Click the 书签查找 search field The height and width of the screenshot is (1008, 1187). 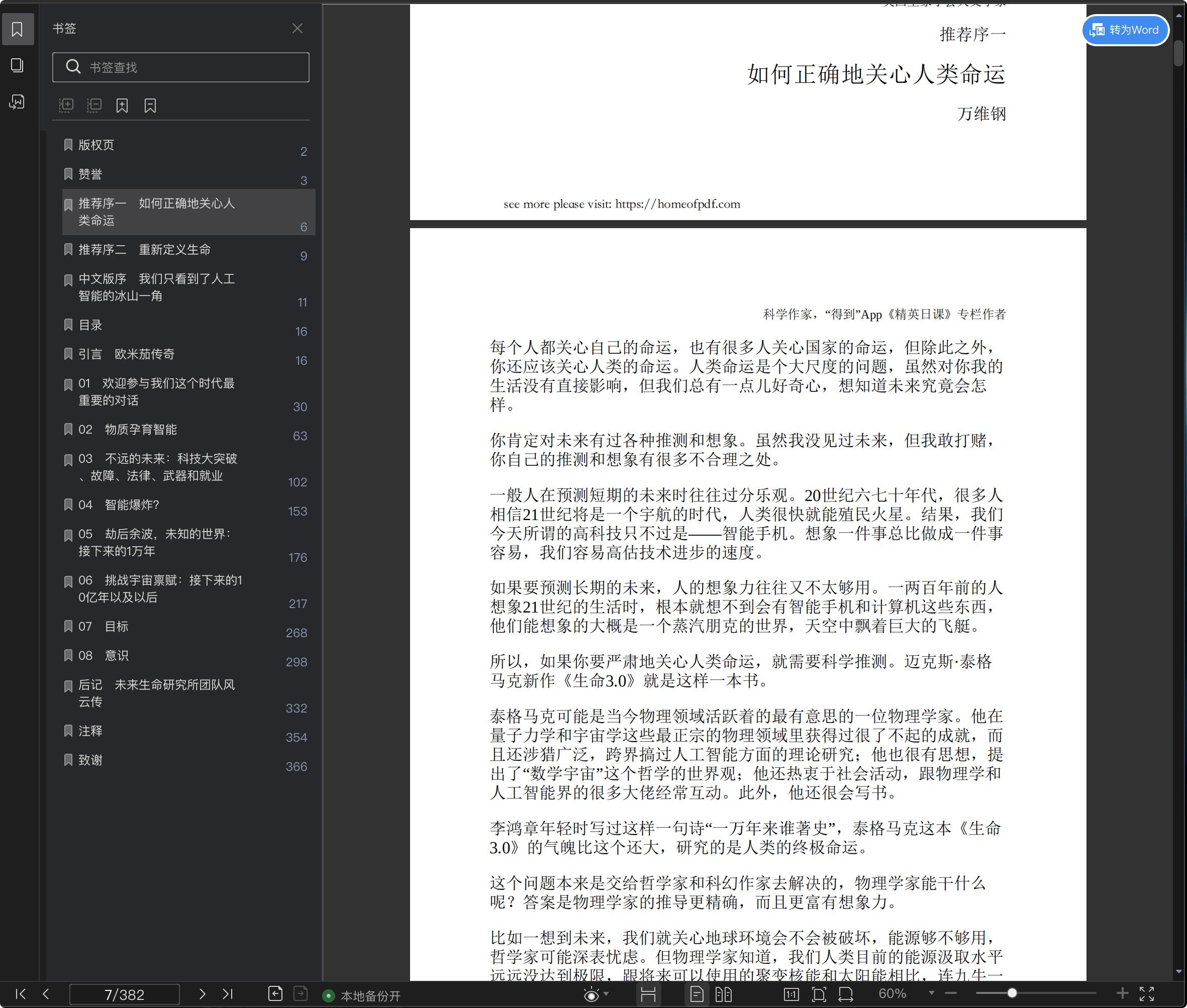click(x=180, y=67)
